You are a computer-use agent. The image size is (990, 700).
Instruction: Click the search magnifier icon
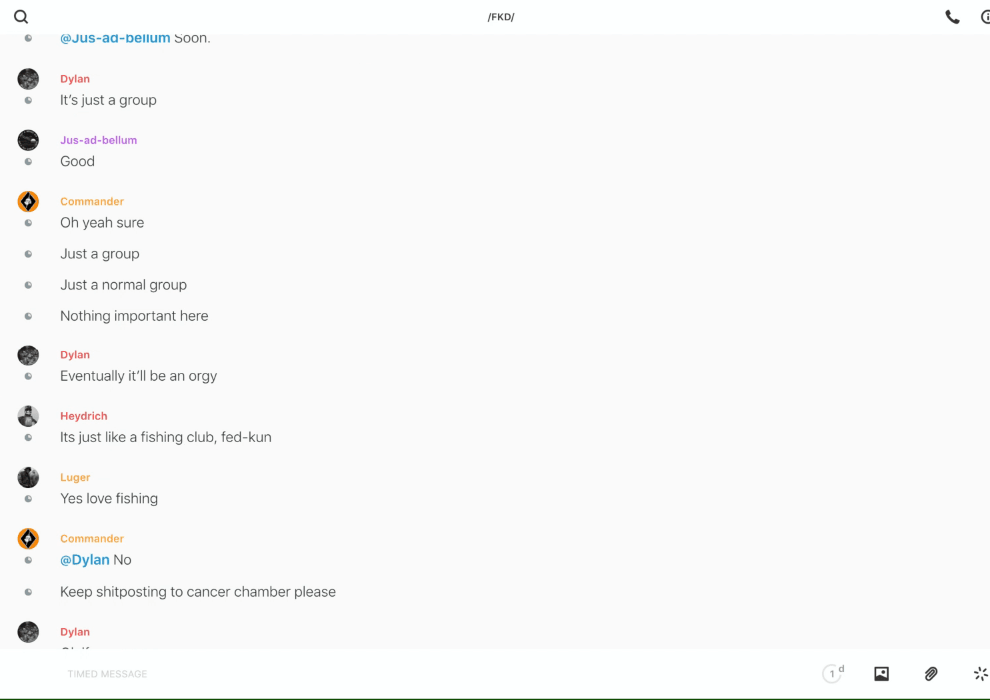tap(21, 17)
